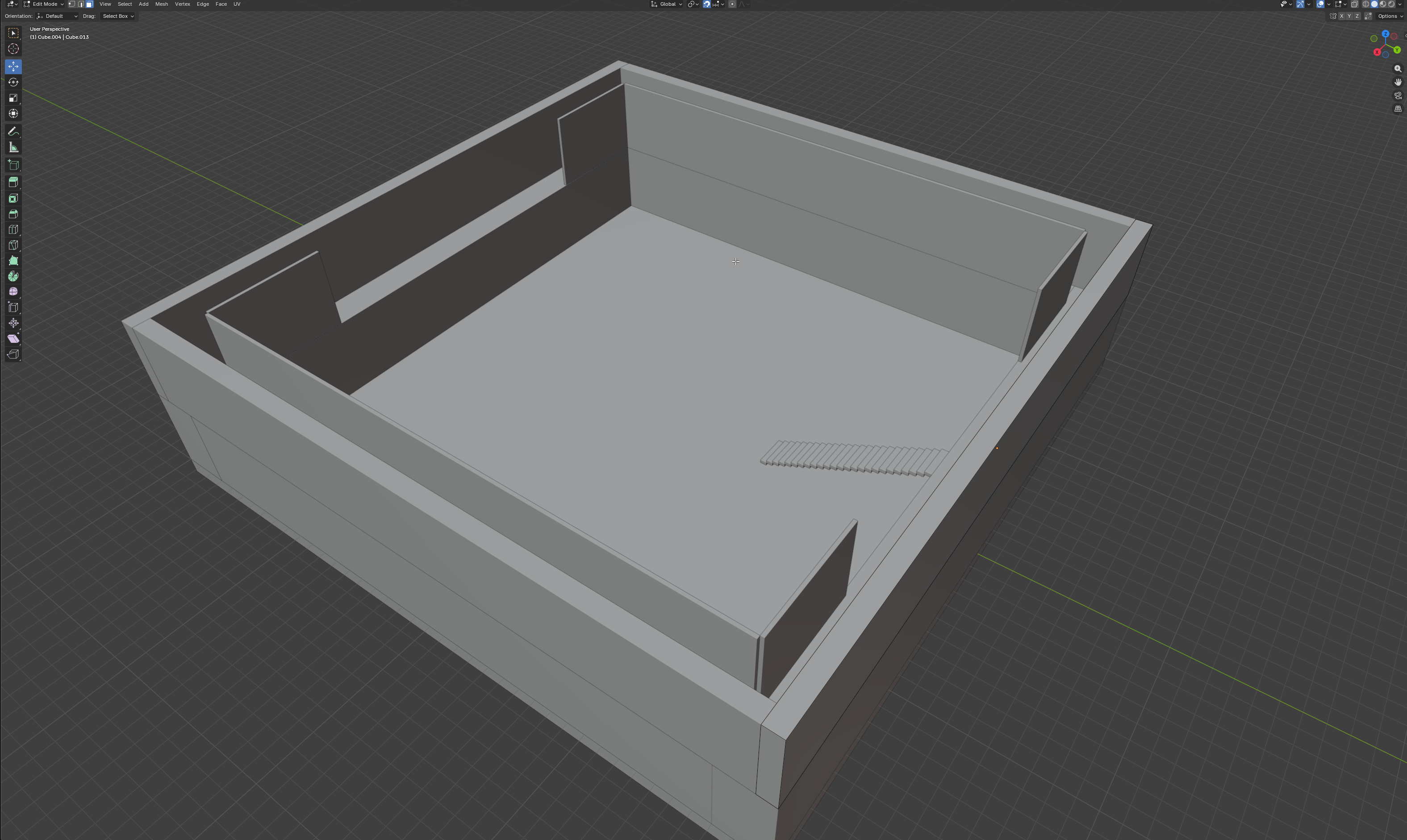
Task: Toggle X-ray view button
Action: (1354, 4)
